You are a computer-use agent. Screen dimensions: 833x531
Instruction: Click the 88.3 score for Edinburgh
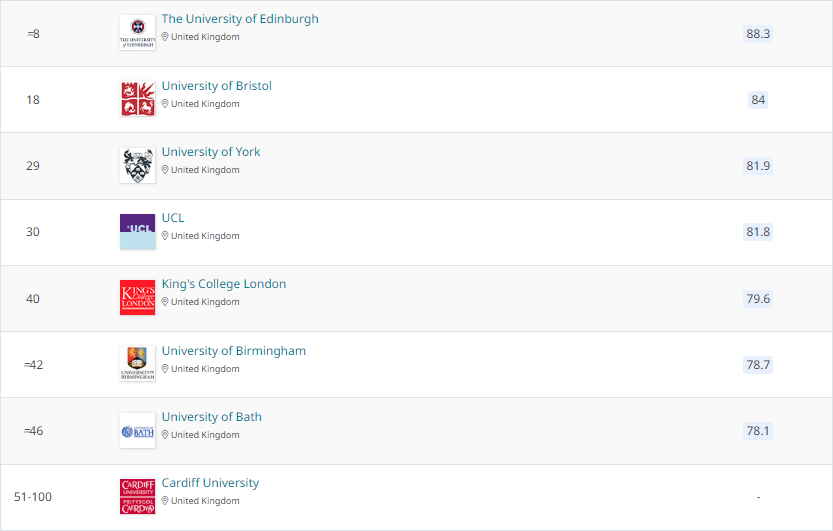[758, 33]
